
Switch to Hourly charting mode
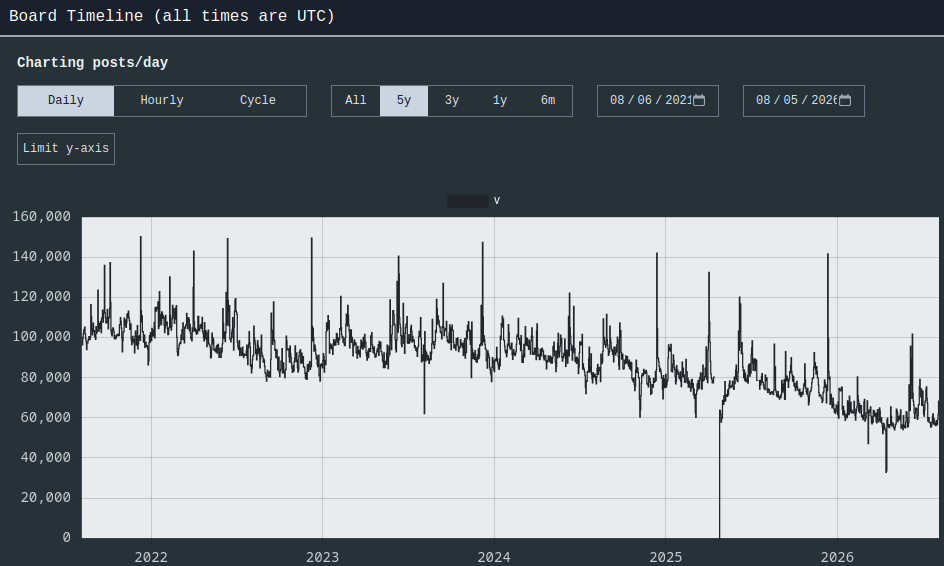(162, 101)
